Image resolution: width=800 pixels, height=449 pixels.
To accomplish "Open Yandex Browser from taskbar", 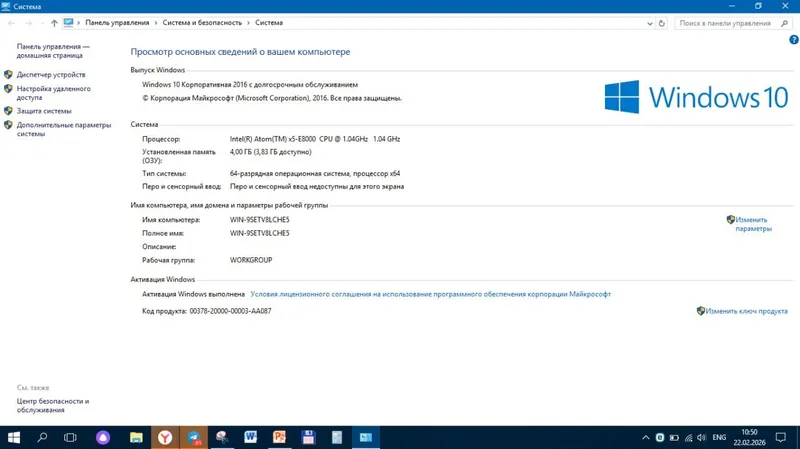I will (165, 437).
